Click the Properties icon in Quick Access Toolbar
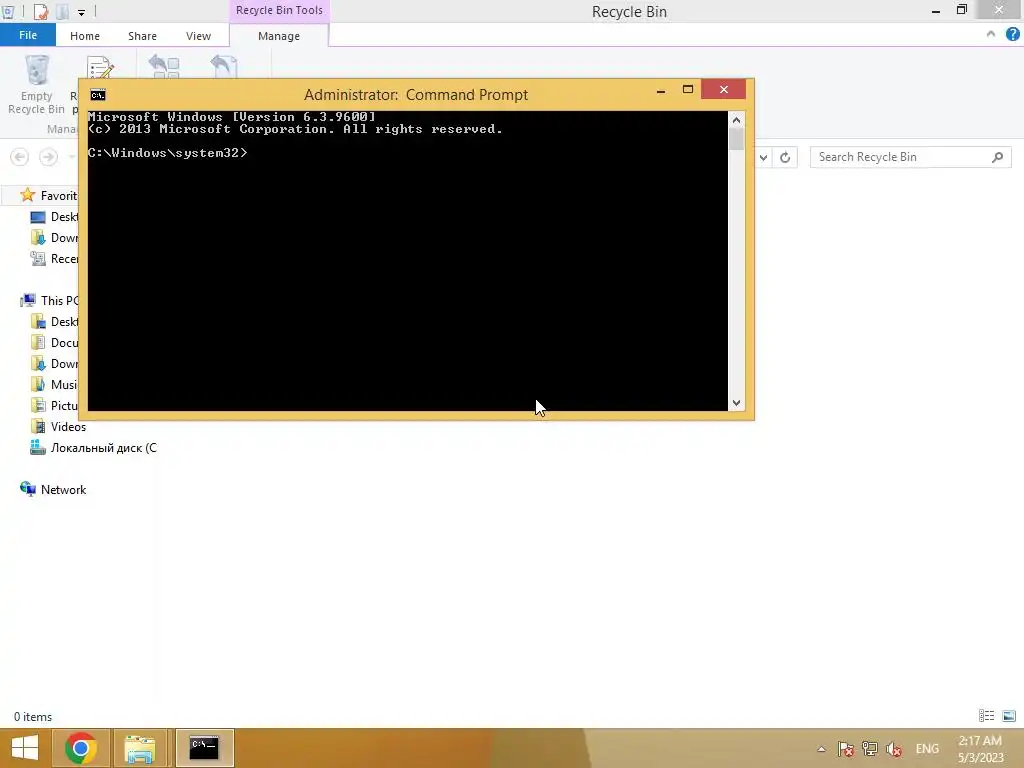 [x=40, y=11]
